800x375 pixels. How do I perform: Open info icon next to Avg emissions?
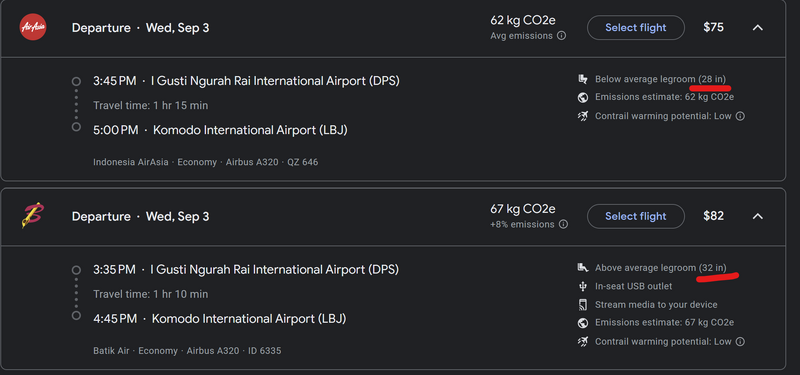coord(561,36)
